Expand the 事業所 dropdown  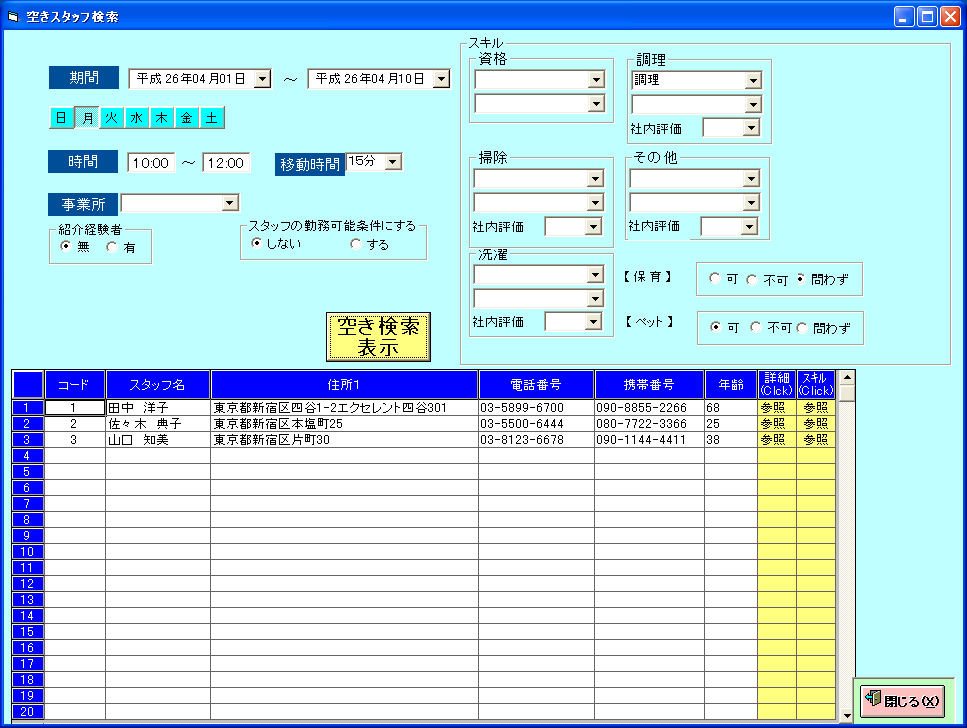(x=230, y=203)
